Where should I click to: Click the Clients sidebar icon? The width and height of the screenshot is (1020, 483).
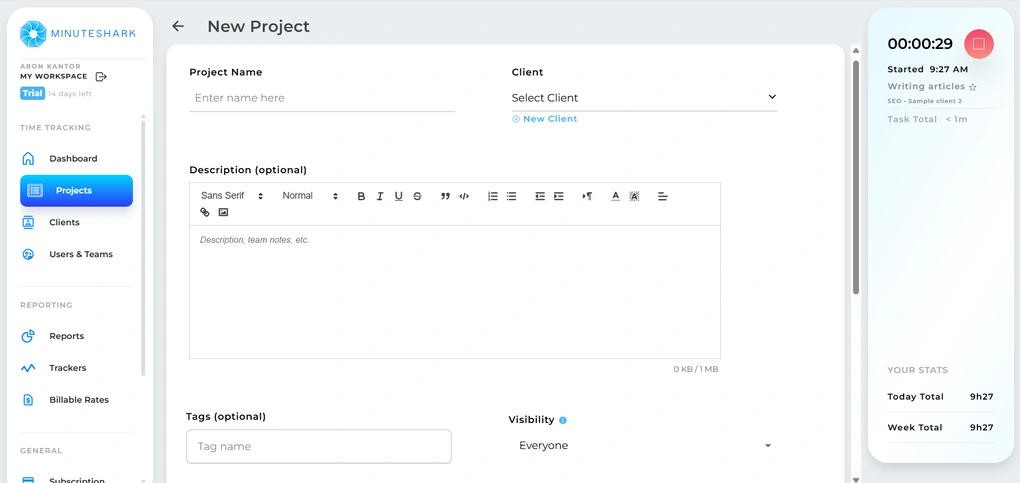click(28, 222)
